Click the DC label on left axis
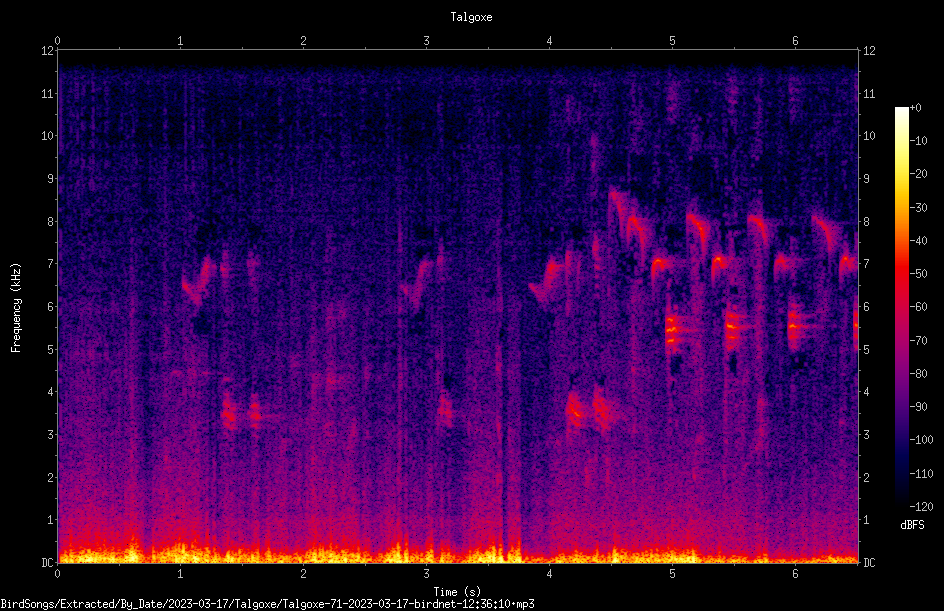 [x=47, y=562]
